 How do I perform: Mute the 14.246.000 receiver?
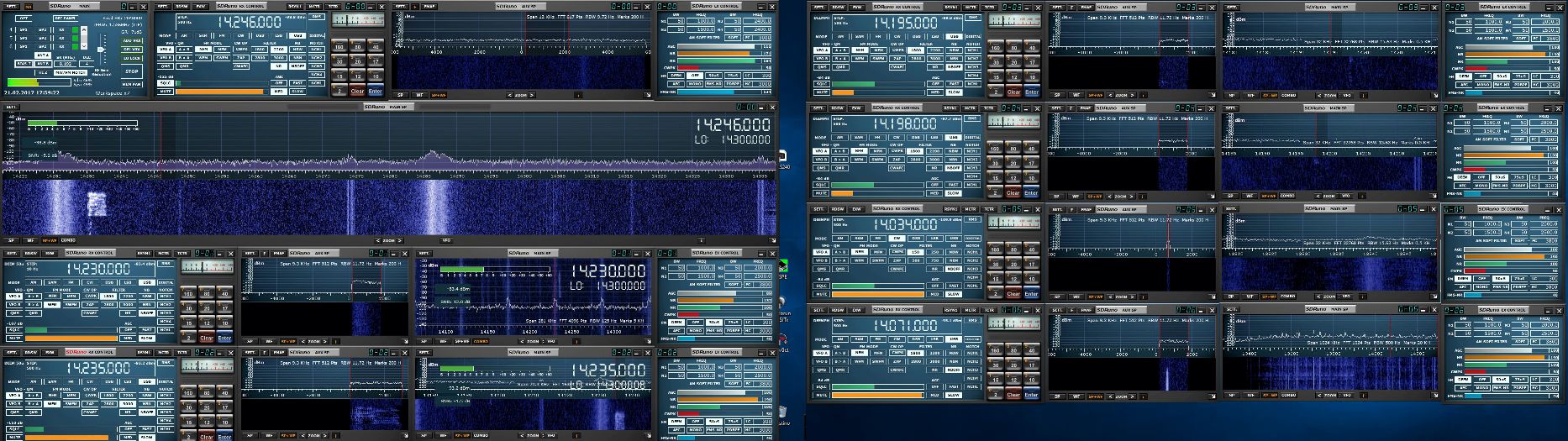pyautogui.click(x=166, y=91)
